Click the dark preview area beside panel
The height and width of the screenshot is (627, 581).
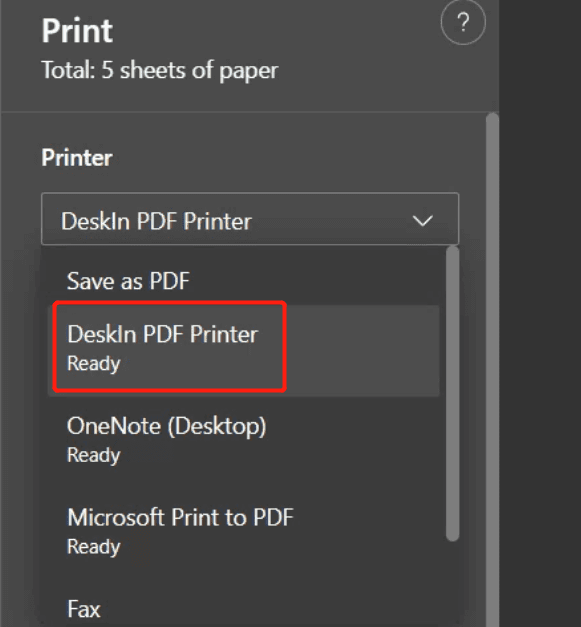tap(540, 314)
